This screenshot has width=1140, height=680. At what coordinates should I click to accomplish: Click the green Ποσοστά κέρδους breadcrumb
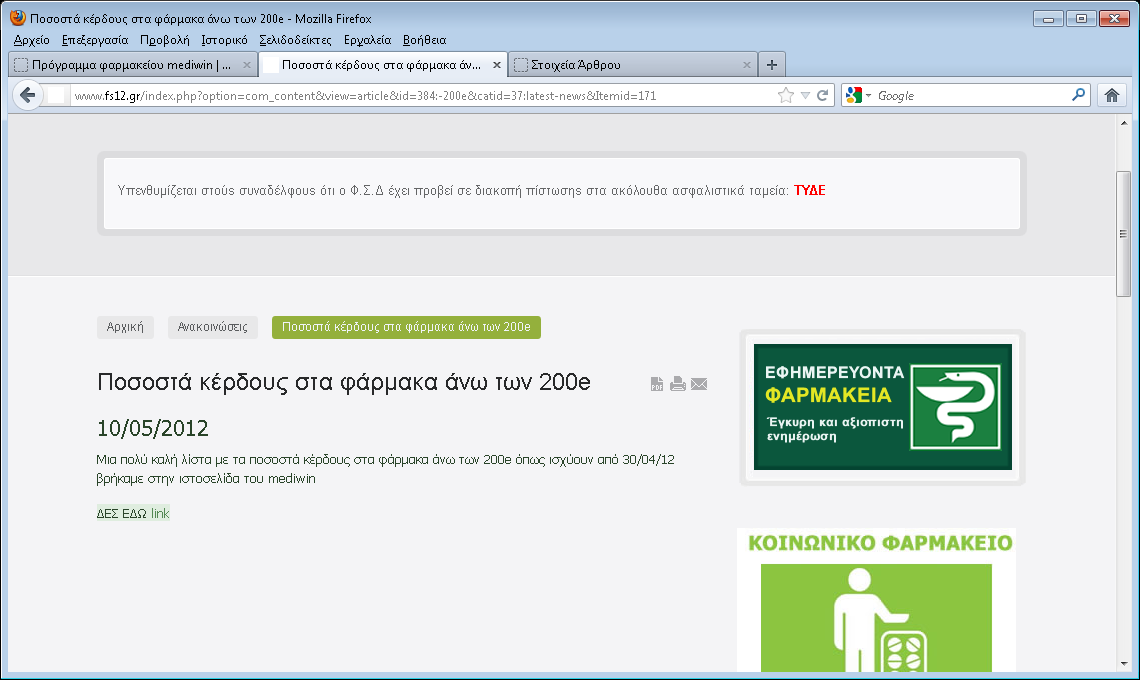coord(406,327)
